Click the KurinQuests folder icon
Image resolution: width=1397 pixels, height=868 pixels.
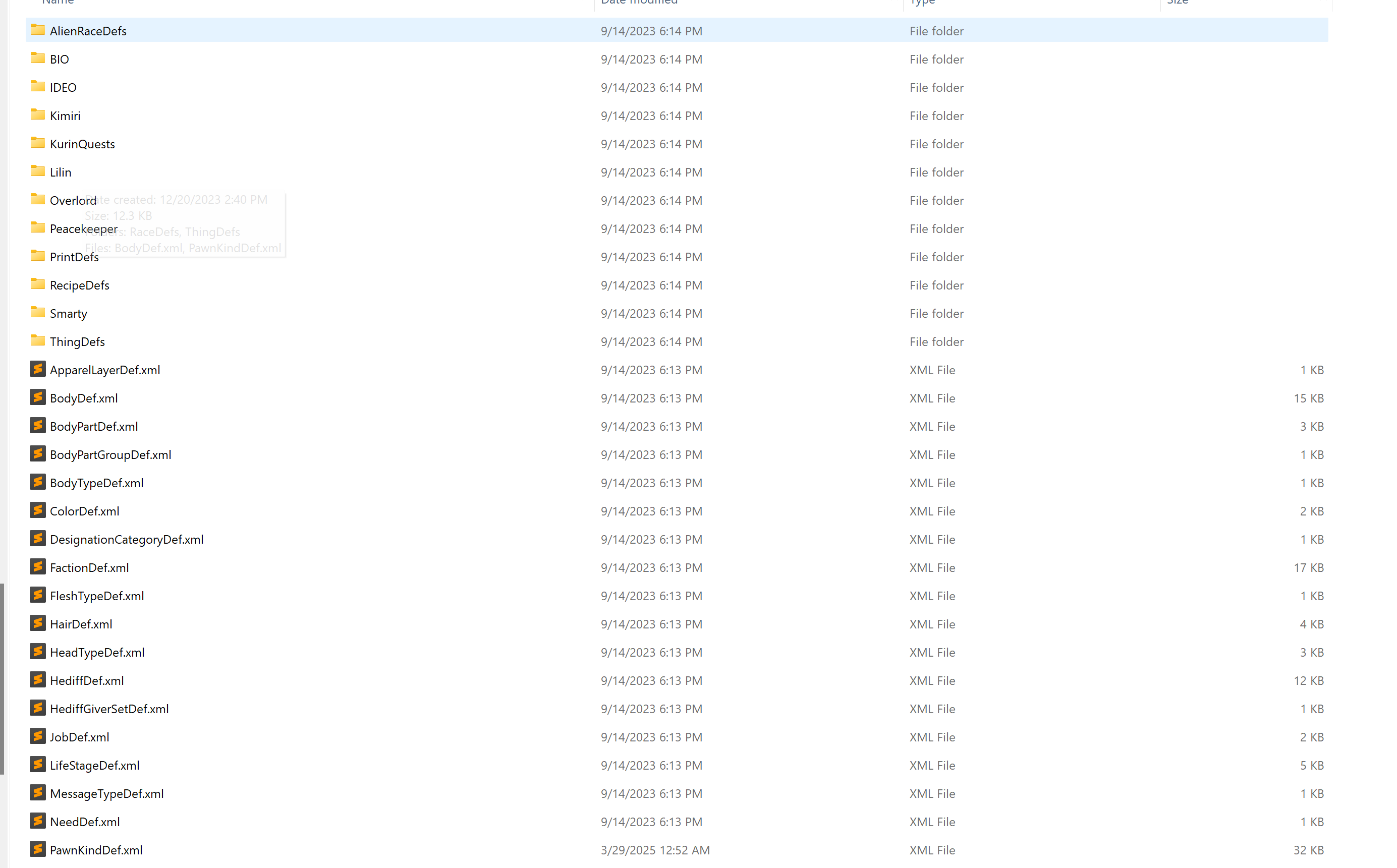[x=38, y=143]
